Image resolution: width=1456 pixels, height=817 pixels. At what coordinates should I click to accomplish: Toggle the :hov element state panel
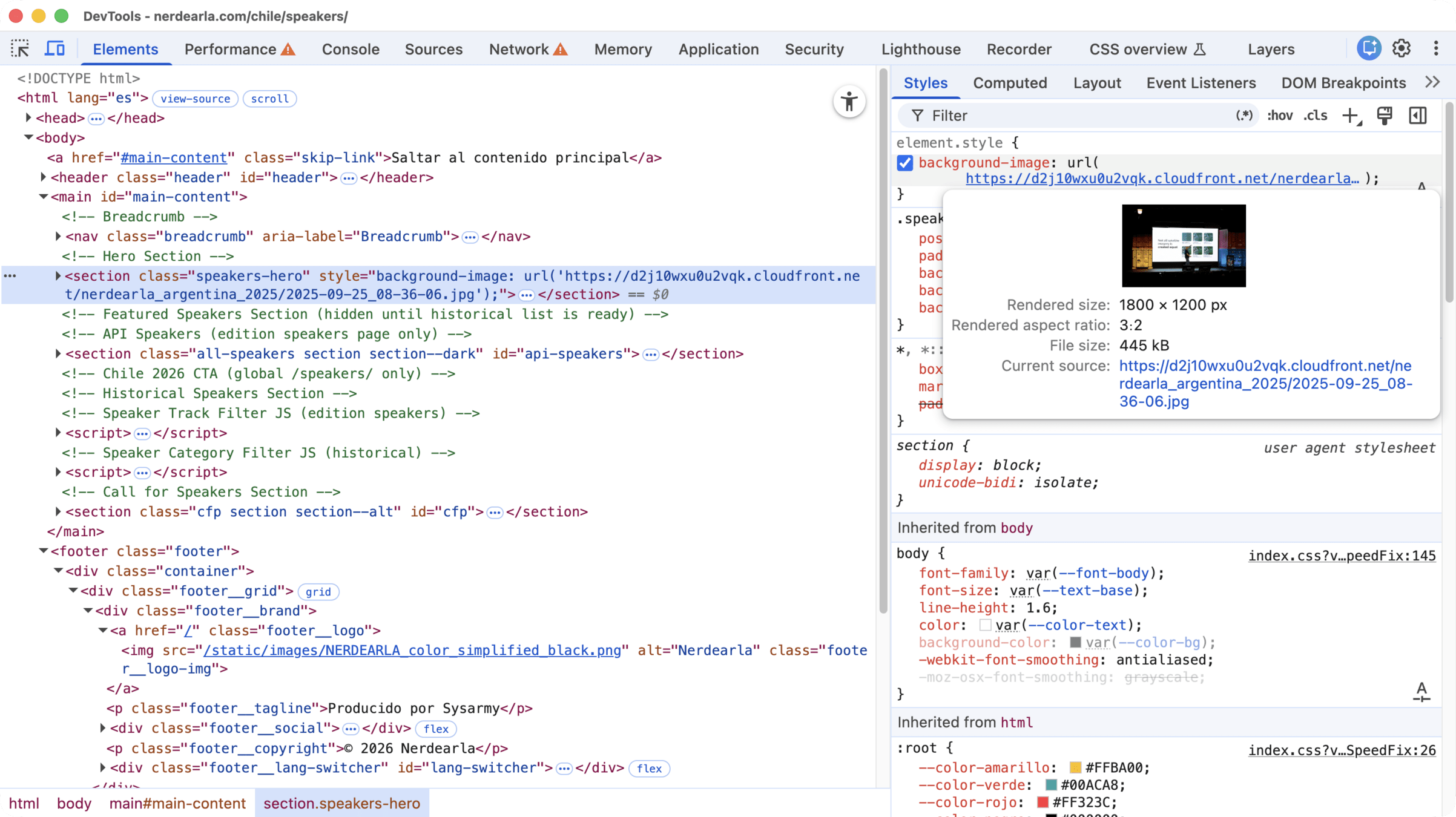[1280, 116]
